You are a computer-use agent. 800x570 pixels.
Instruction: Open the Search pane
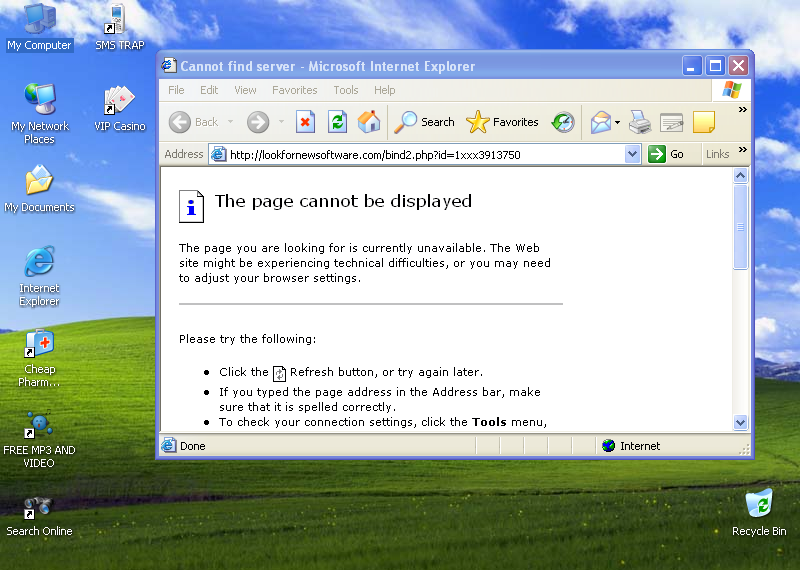(x=424, y=122)
